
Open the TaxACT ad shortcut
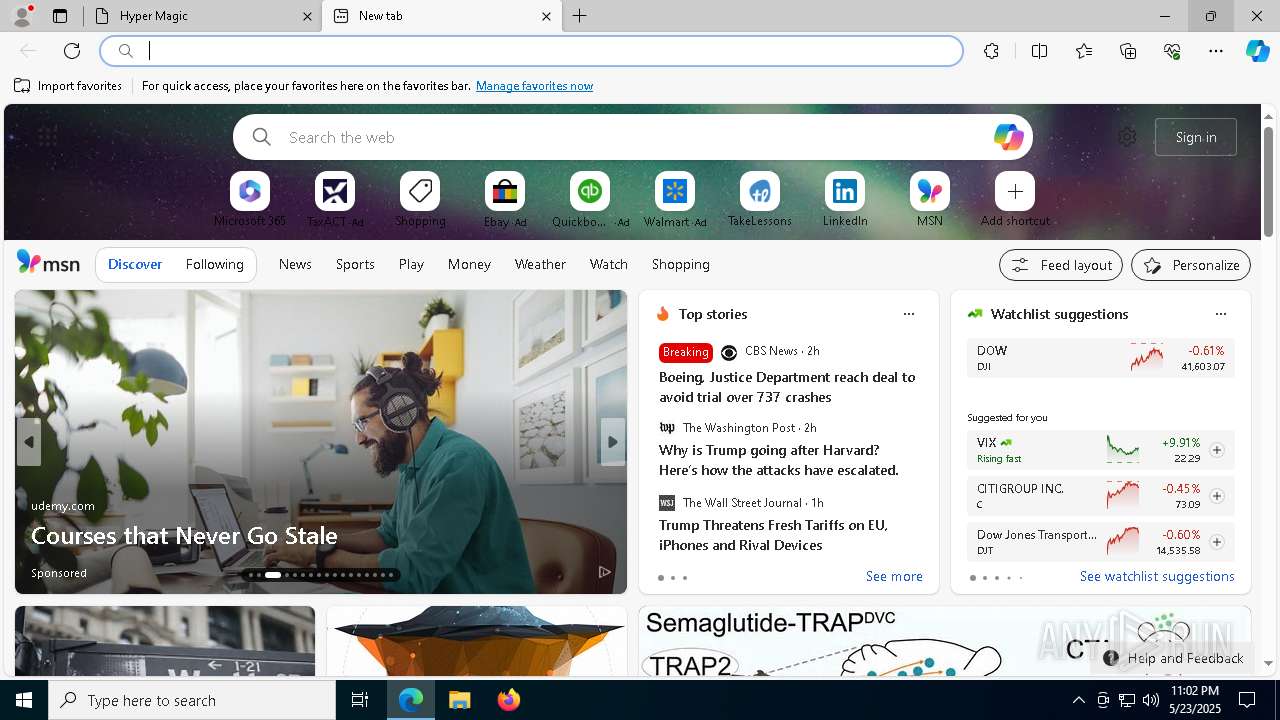coord(335,199)
